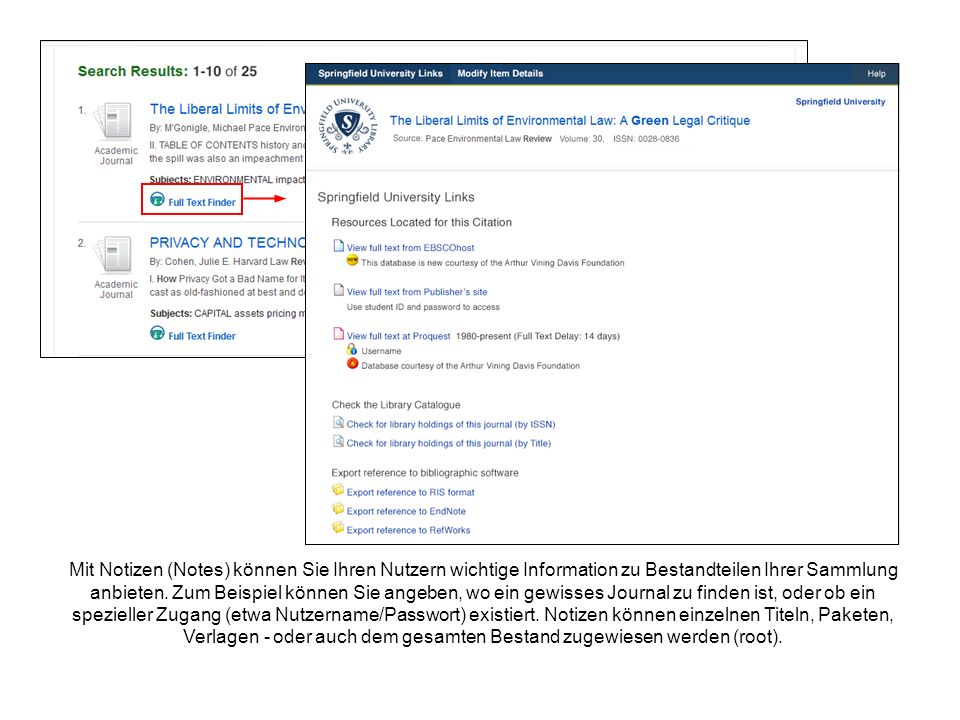This screenshot has height=720, width=960.
Task: Open 'The Liberal Limits of Env' result title
Action: [227, 109]
